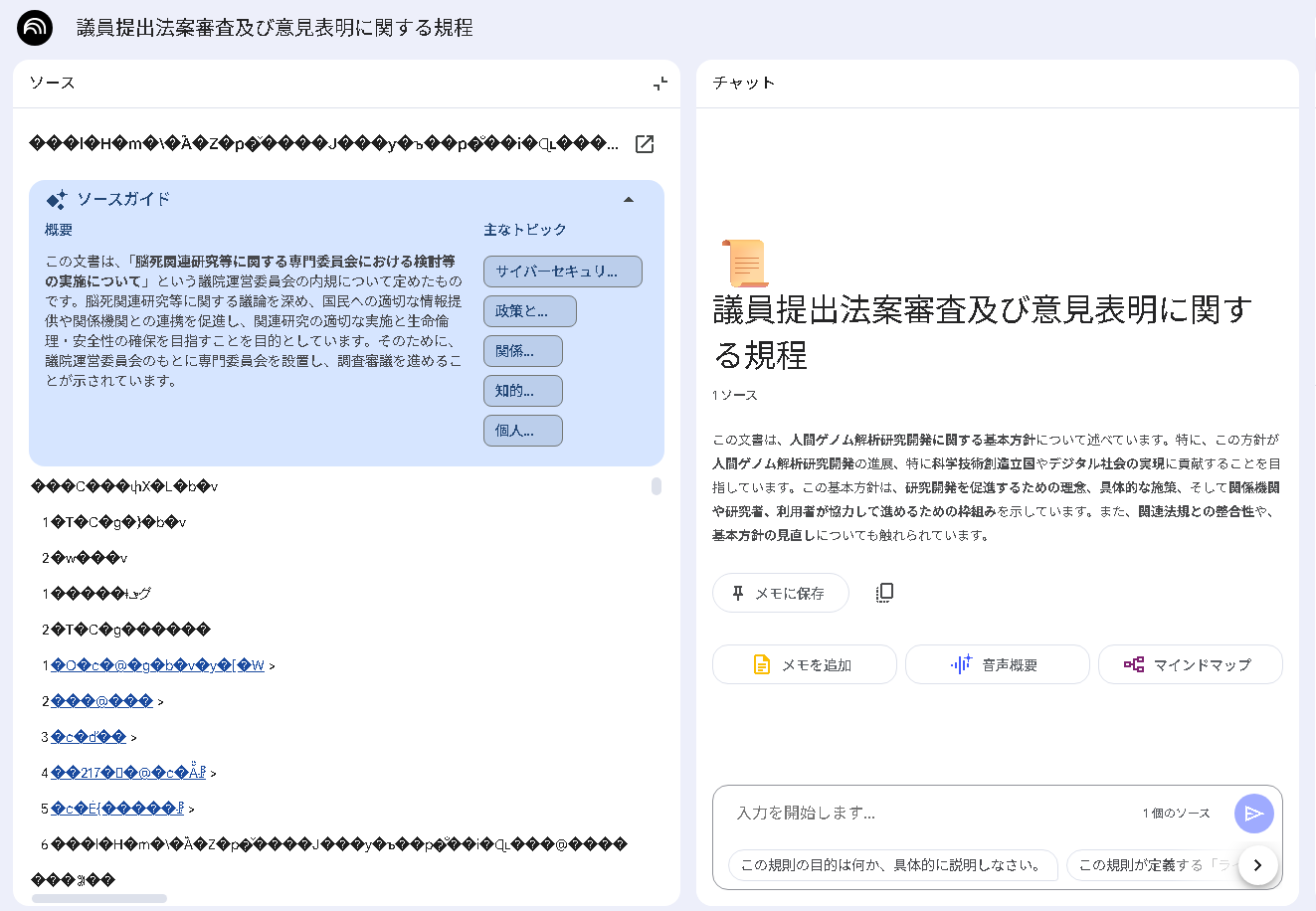Image resolution: width=1316 pixels, height=911 pixels.
Task: Click the note icon in メモを追加
Action: pyautogui.click(x=762, y=664)
